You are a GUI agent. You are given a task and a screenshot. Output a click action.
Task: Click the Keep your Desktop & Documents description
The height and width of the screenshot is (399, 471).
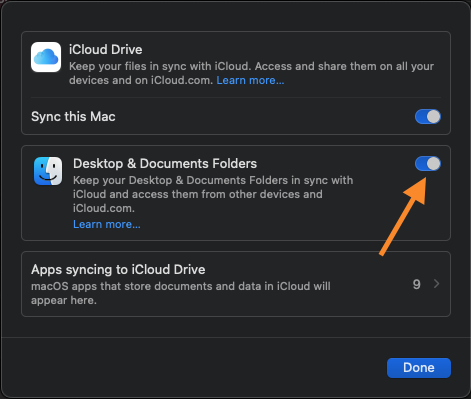pyautogui.click(x=213, y=194)
